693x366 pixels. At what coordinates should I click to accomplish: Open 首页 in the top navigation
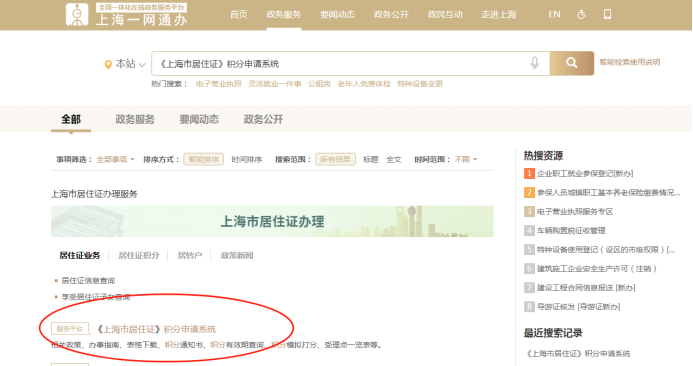[239, 15]
